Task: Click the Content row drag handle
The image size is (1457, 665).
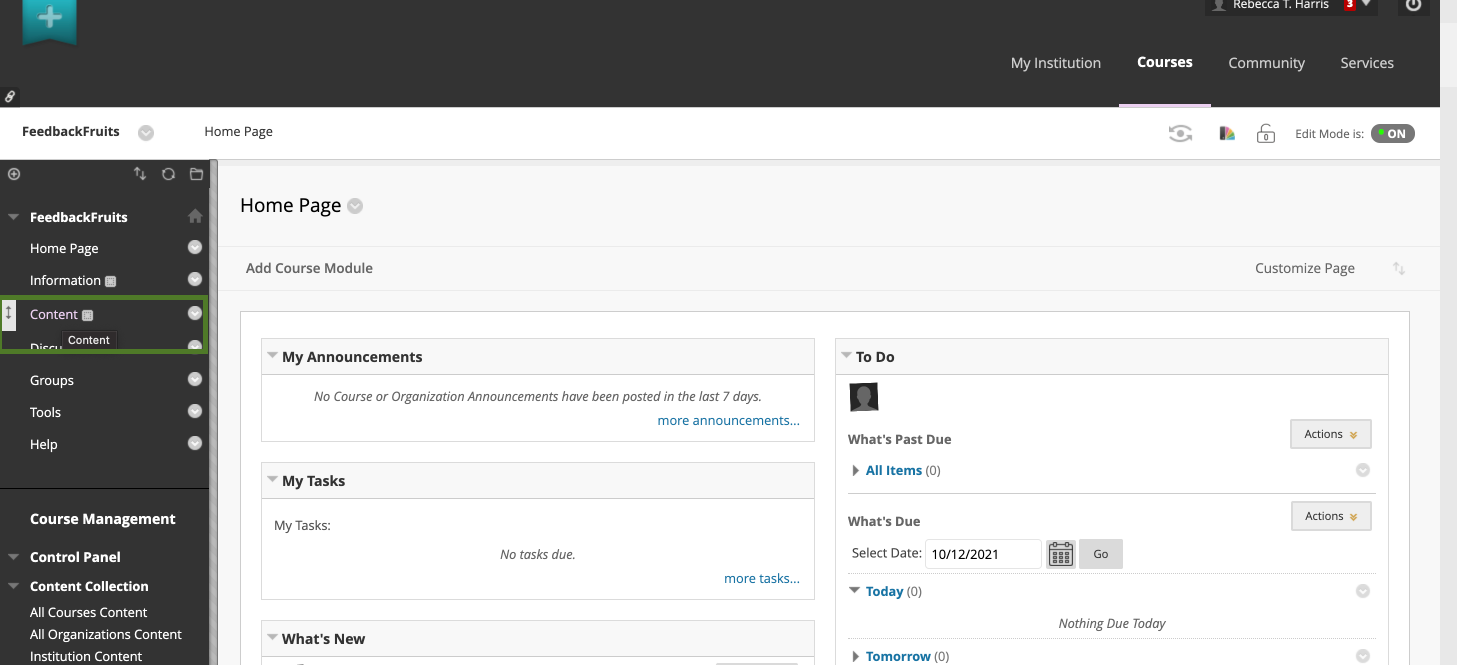Action: [8, 313]
